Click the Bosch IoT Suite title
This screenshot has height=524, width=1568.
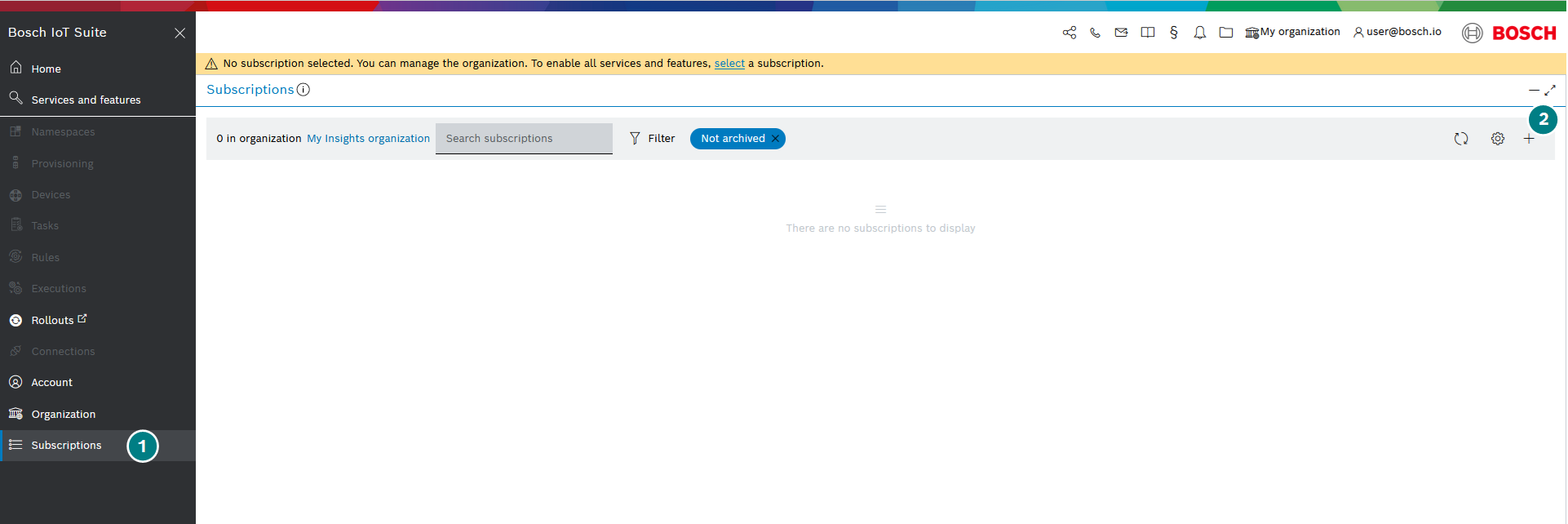(x=57, y=33)
